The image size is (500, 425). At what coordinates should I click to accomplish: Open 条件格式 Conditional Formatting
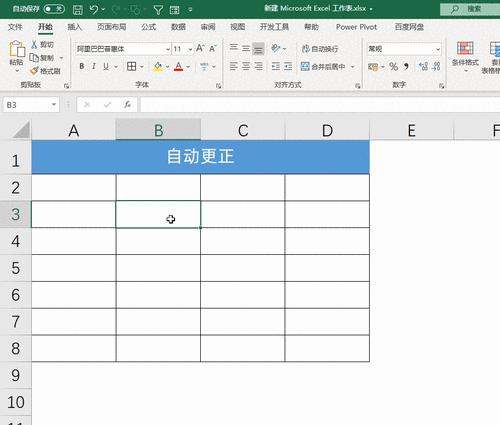click(x=465, y=56)
